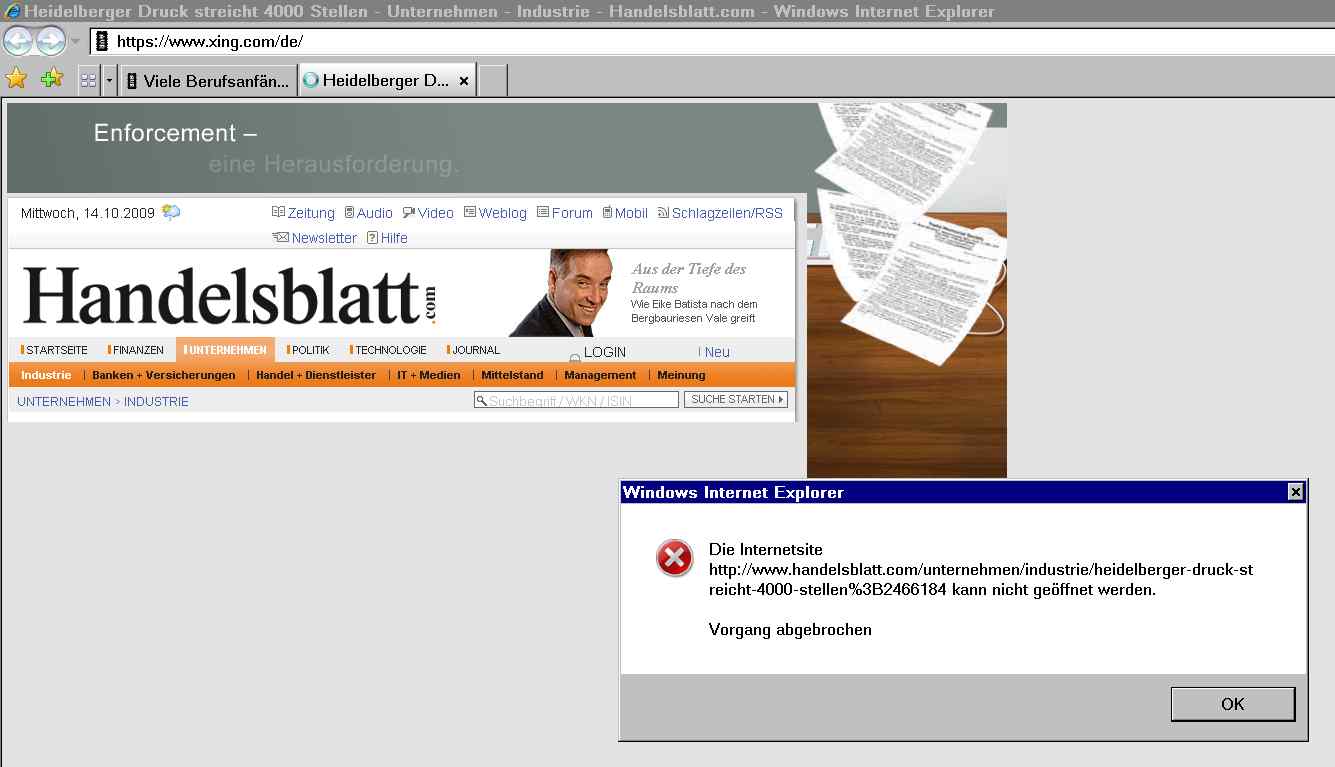
Task: Focus the Suchbegriff / WKN / ISIN search field
Action: coord(576,400)
